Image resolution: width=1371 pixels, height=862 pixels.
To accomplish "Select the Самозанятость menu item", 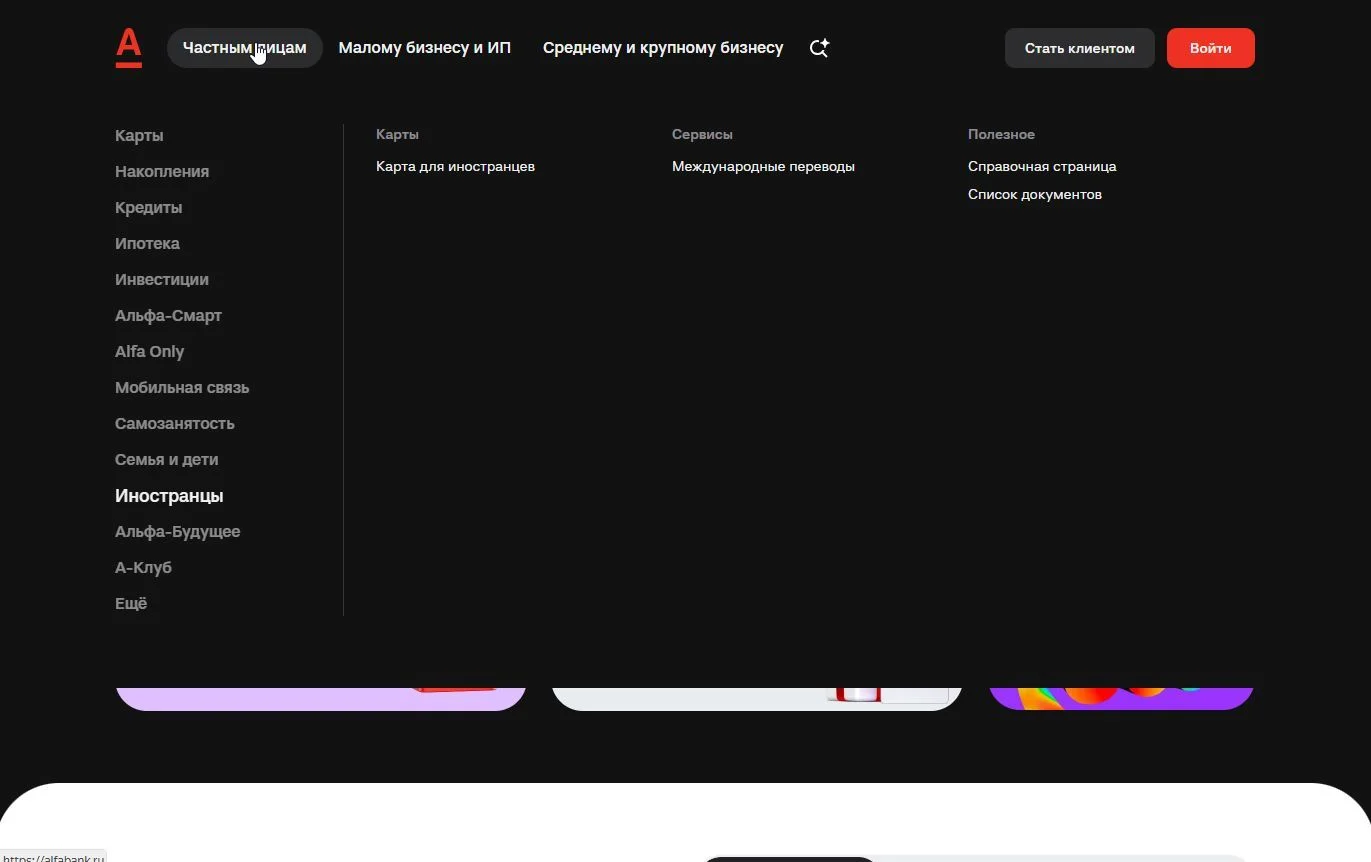I will (175, 424).
